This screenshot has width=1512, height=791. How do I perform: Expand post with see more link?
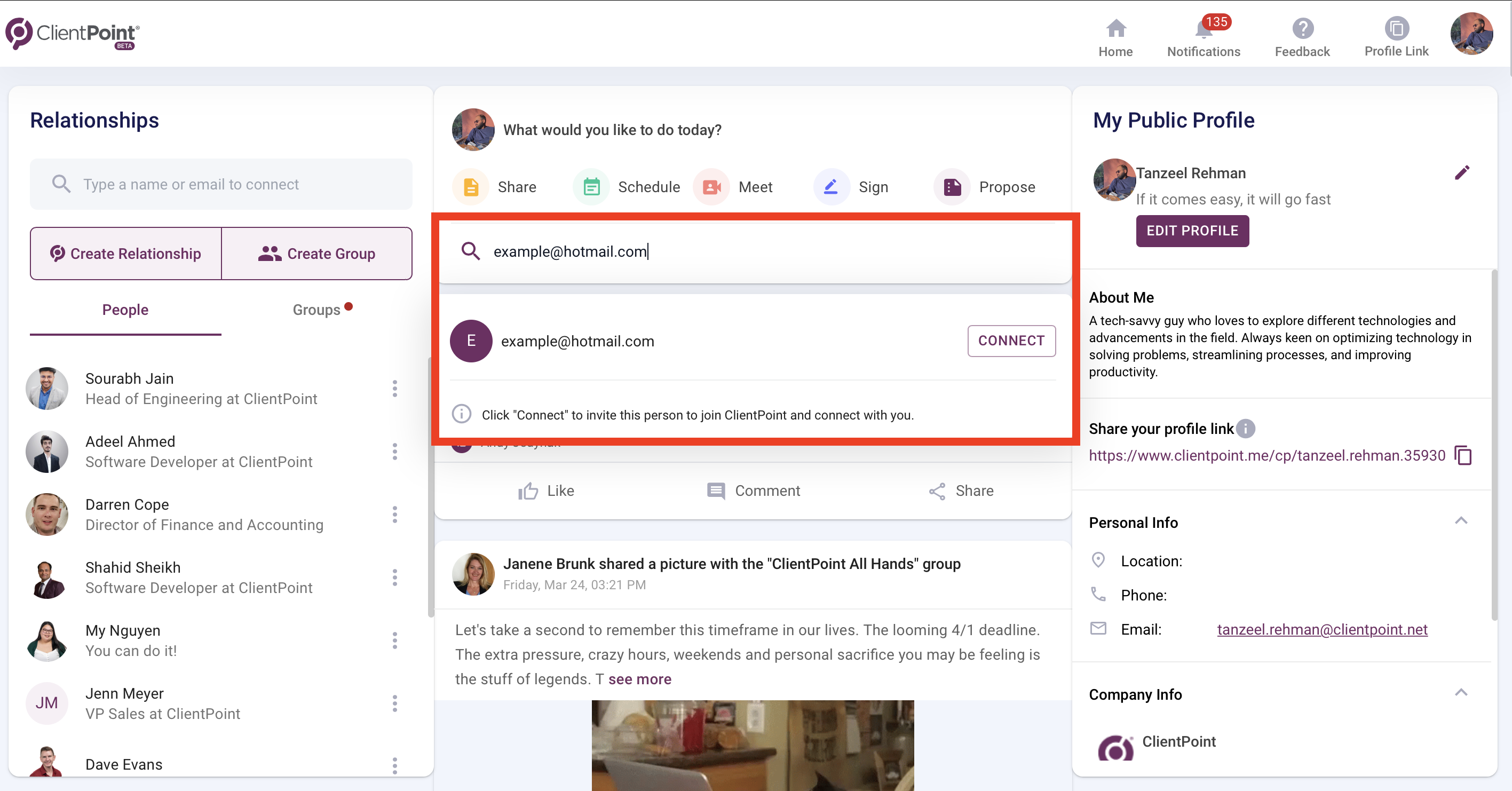coord(639,679)
